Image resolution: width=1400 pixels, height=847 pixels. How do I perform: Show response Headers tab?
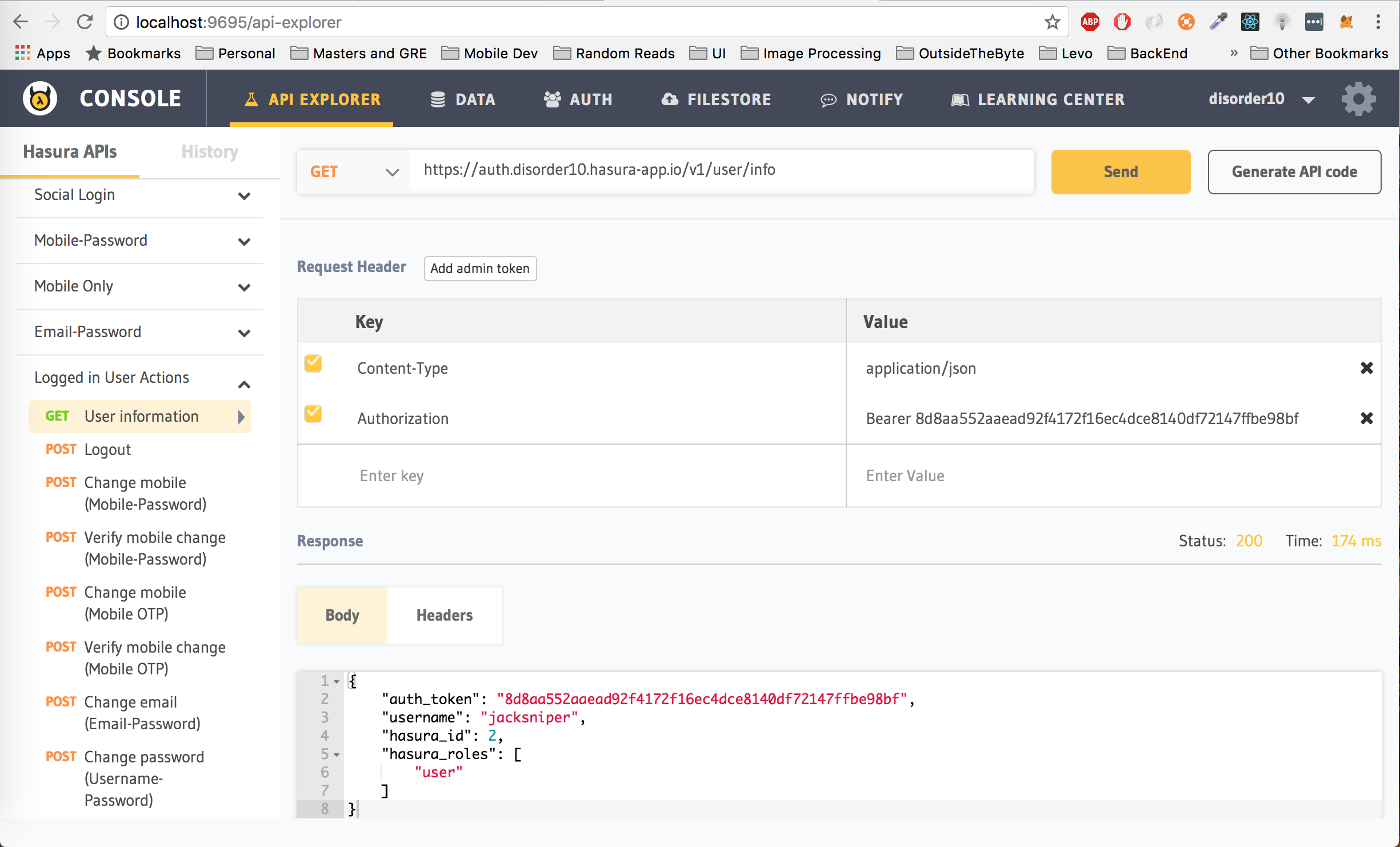444,616
